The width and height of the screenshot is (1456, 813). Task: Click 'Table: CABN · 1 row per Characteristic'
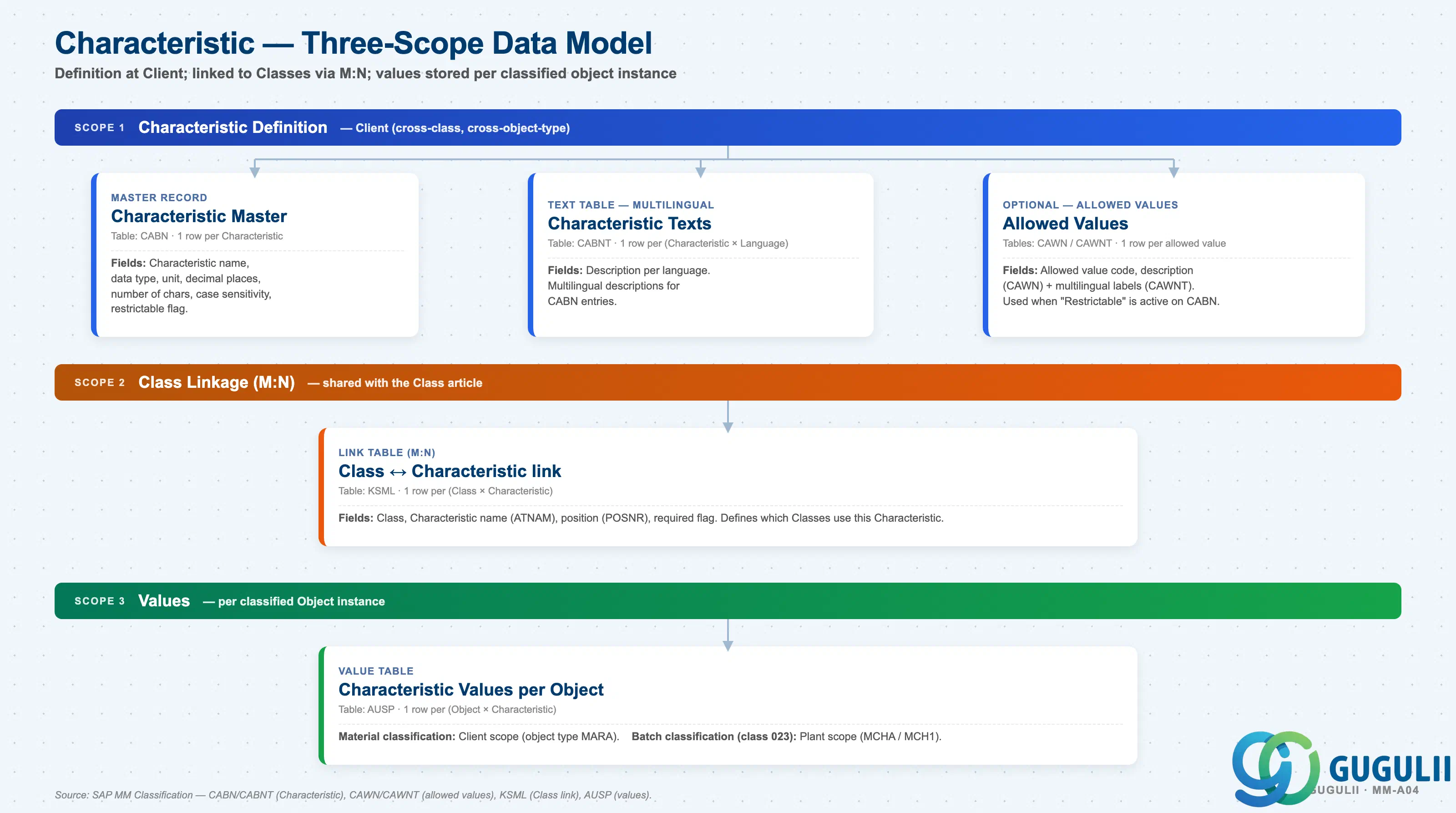pyautogui.click(x=197, y=236)
